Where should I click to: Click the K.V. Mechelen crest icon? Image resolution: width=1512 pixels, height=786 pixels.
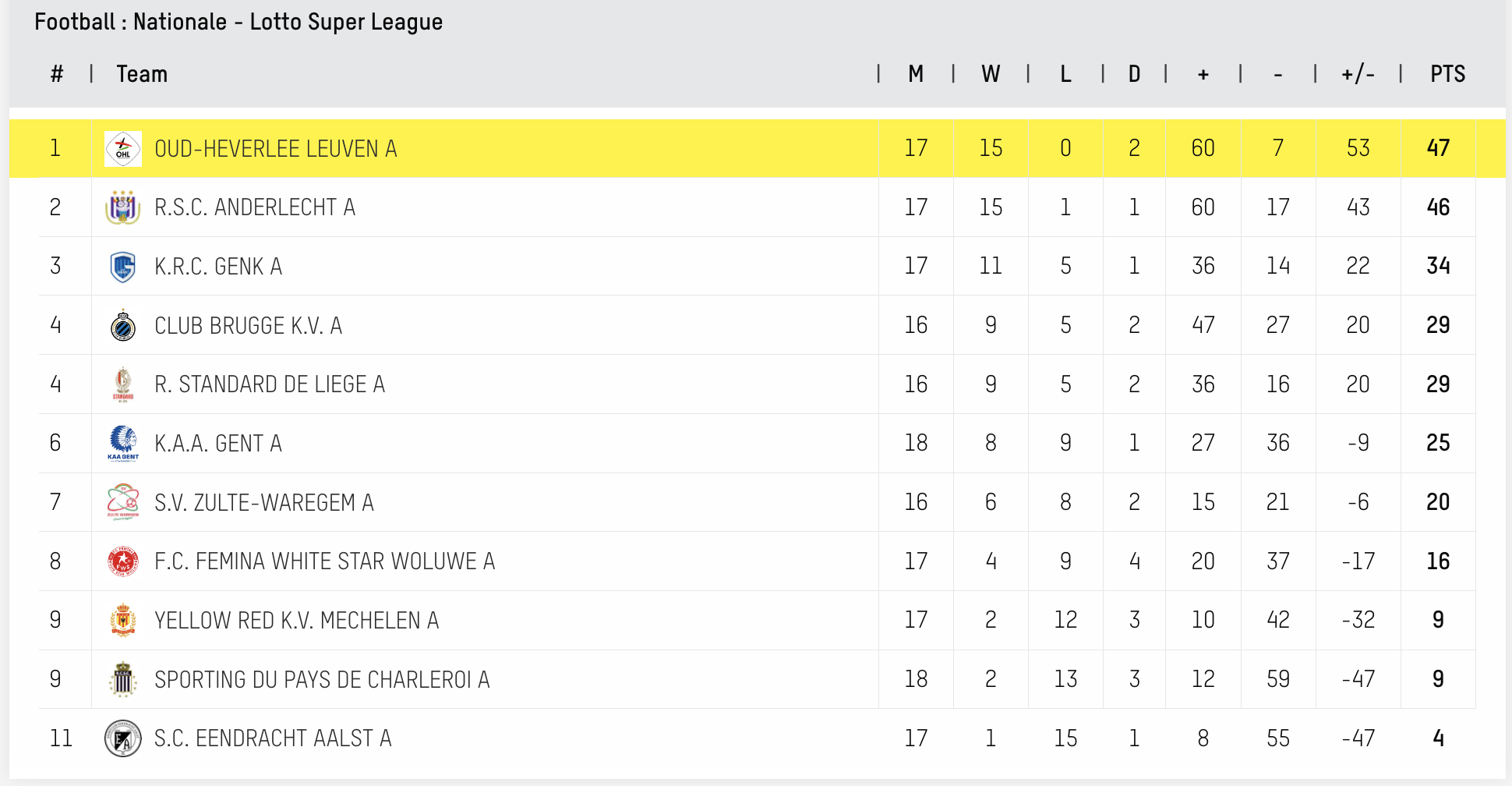click(123, 620)
